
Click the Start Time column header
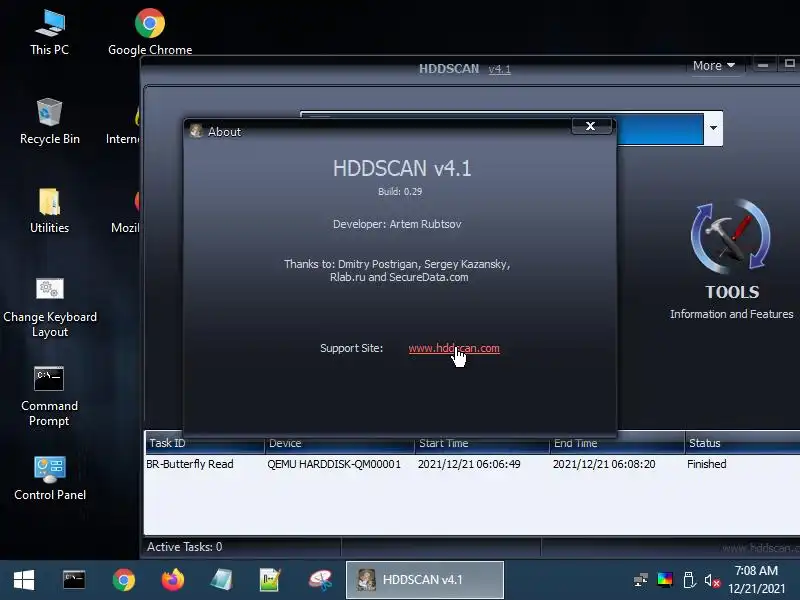(482, 443)
